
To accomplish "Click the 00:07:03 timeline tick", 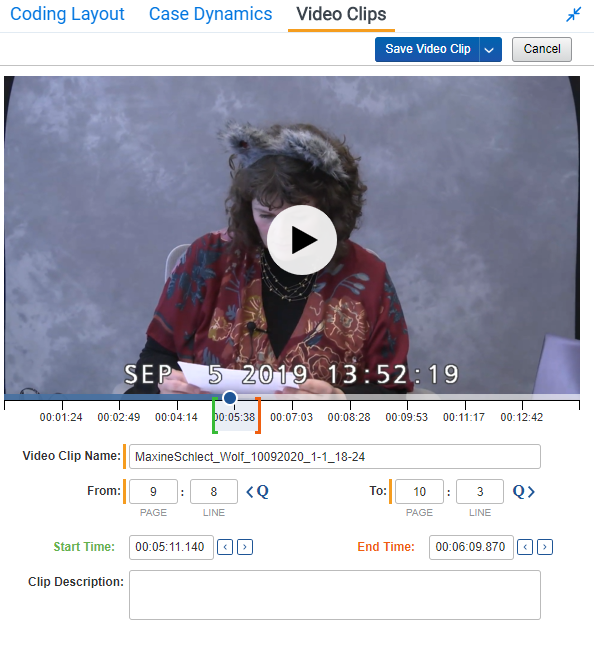I will point(291,417).
